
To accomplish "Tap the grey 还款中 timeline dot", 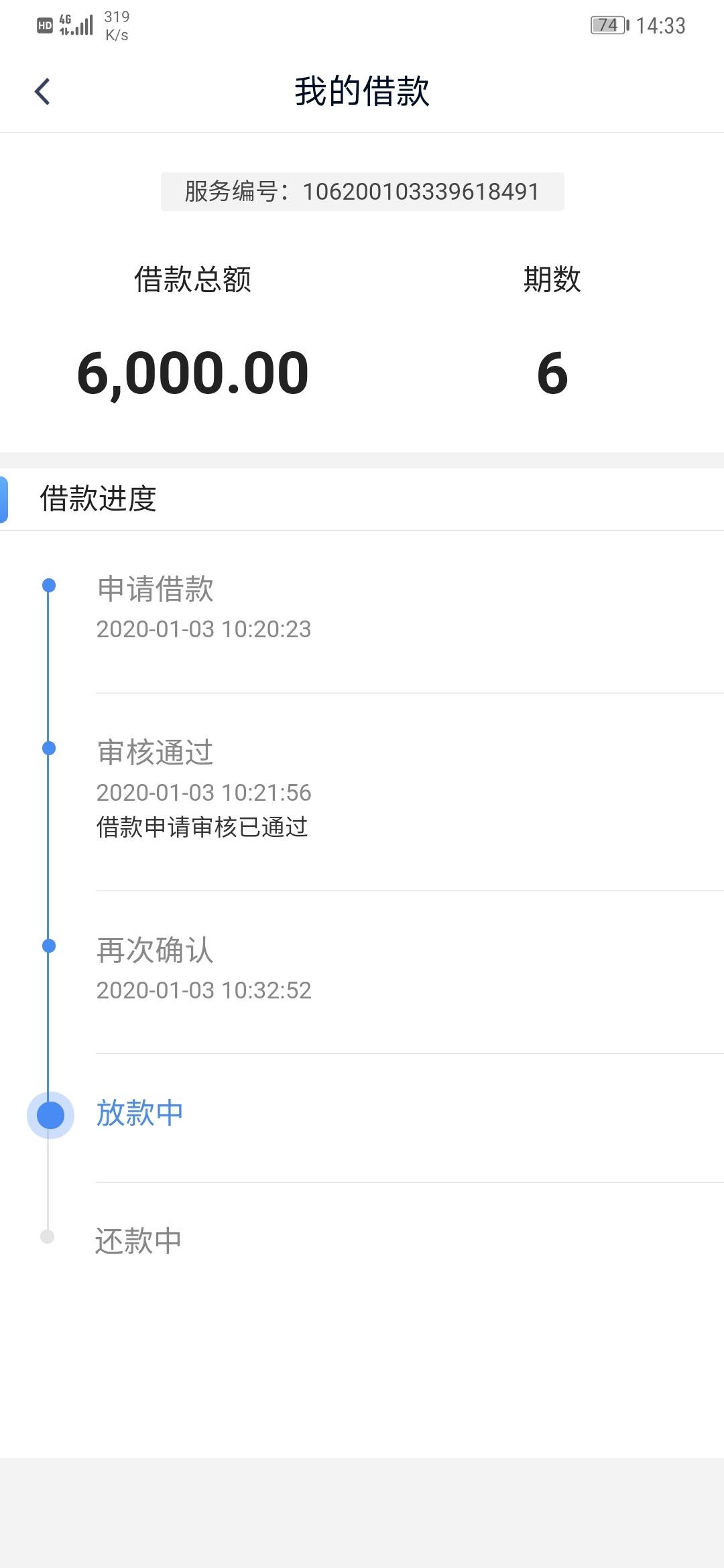I will point(47,1236).
